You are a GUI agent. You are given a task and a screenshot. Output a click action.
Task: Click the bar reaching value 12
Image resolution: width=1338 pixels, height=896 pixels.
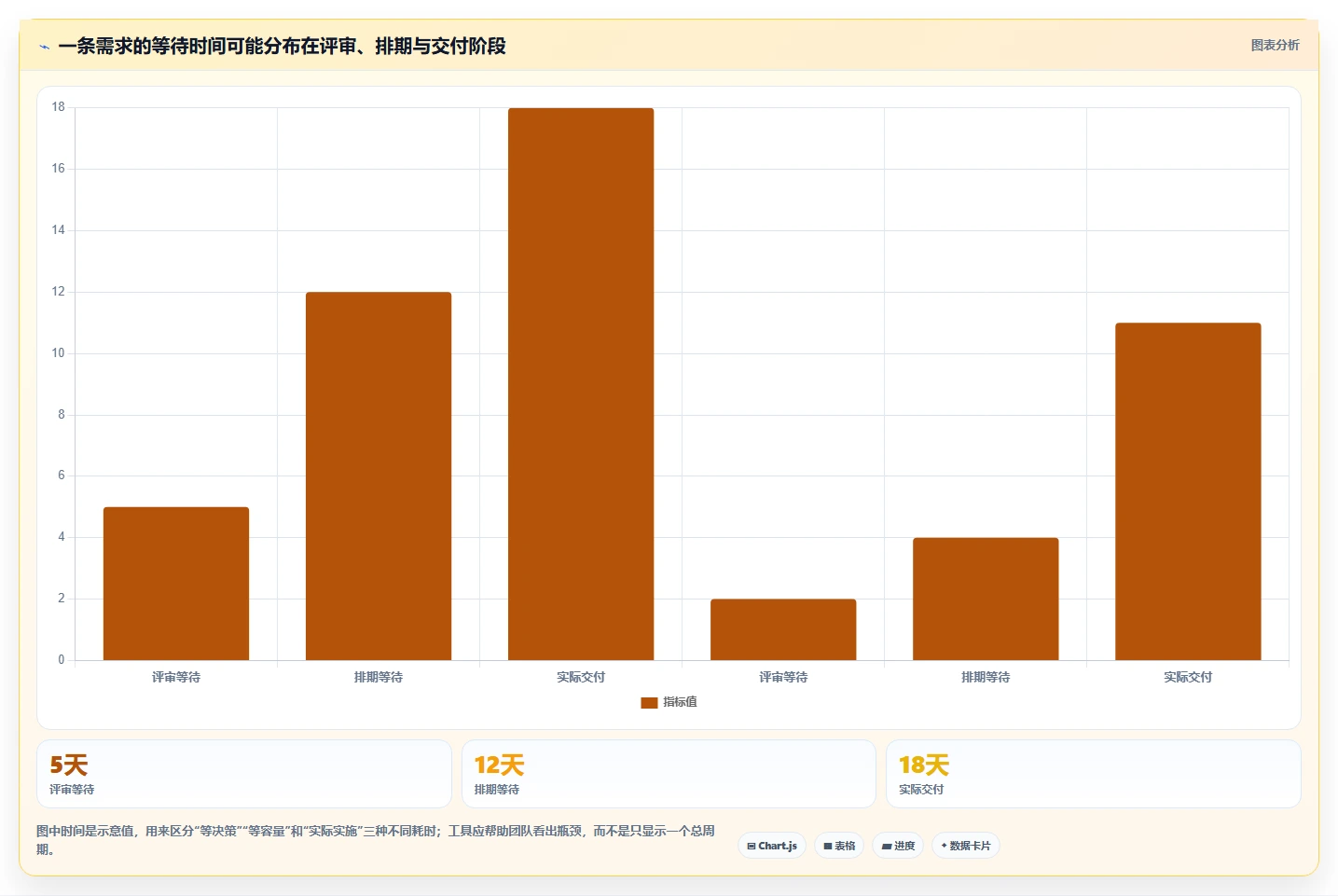379,476
